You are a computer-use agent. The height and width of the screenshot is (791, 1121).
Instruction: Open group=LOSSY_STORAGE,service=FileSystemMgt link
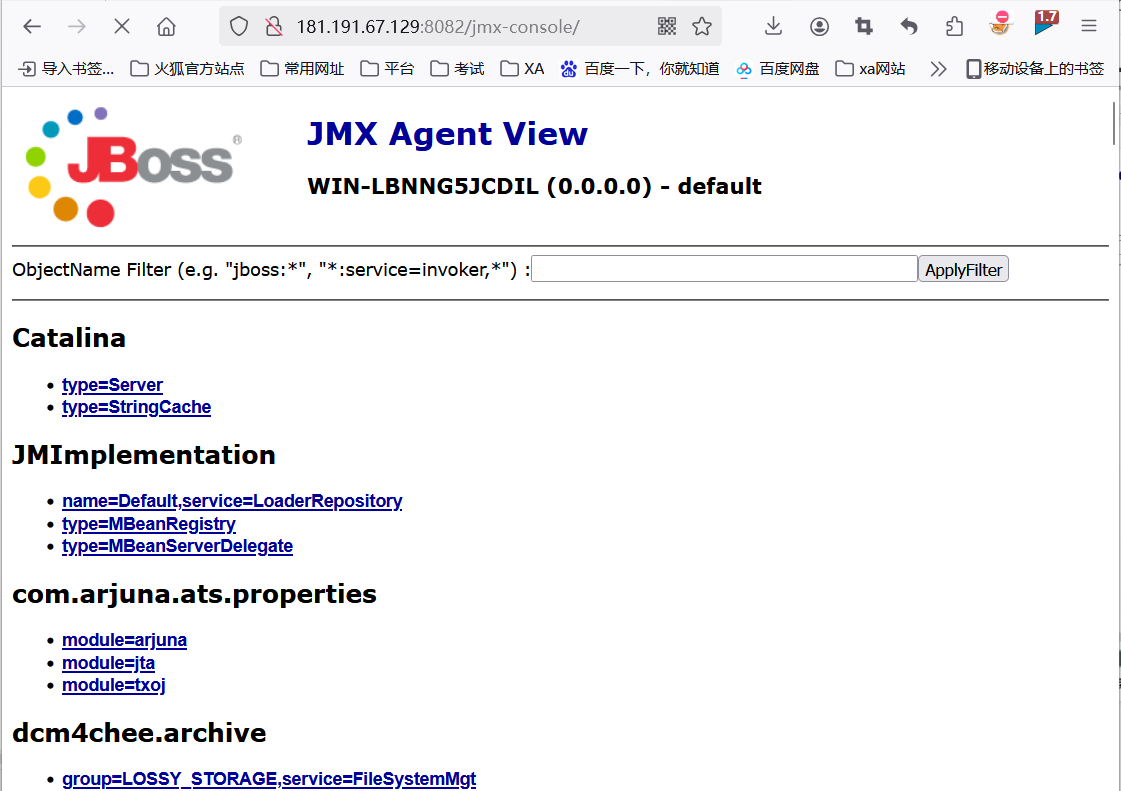[269, 779]
